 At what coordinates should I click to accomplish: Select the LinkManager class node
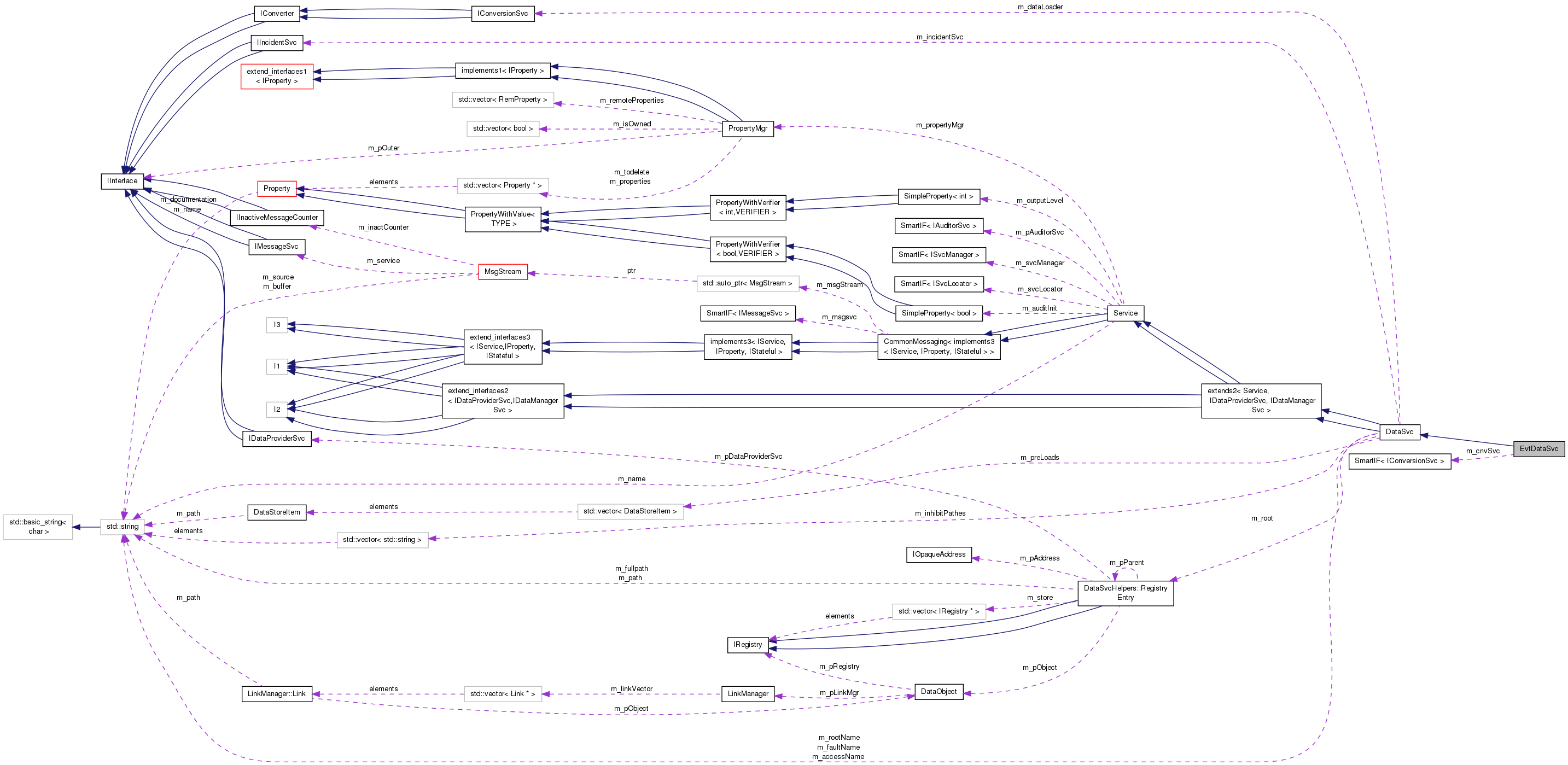pos(748,694)
